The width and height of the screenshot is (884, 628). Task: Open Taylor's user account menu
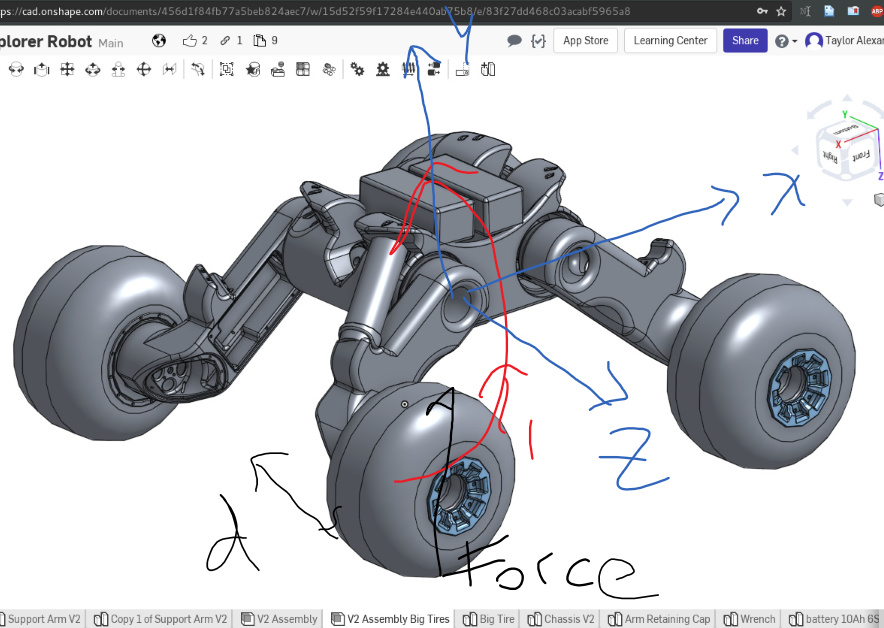(x=844, y=41)
